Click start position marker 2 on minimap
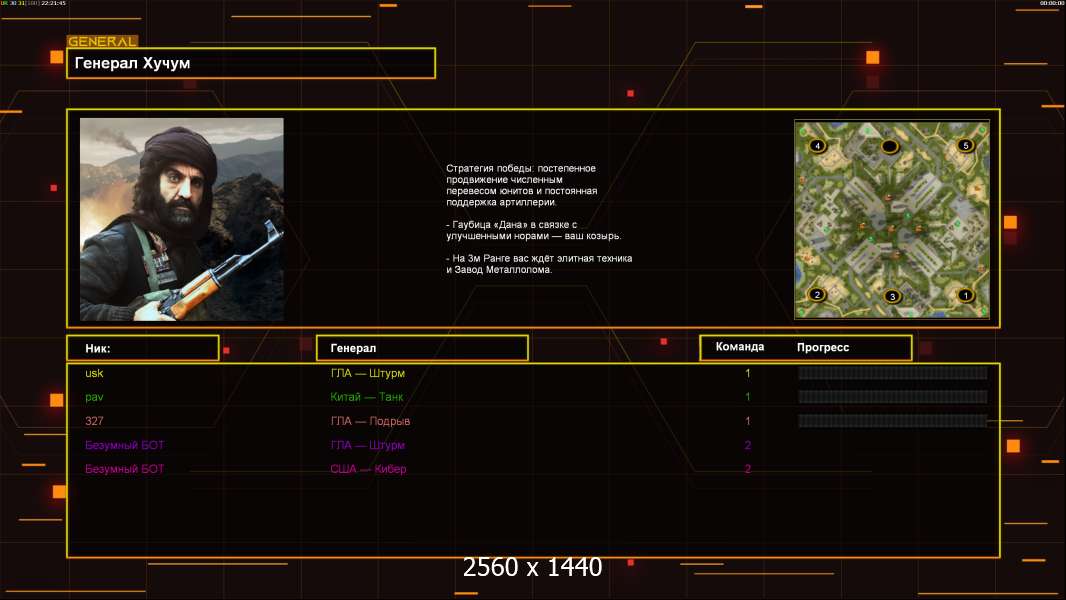 click(x=817, y=294)
